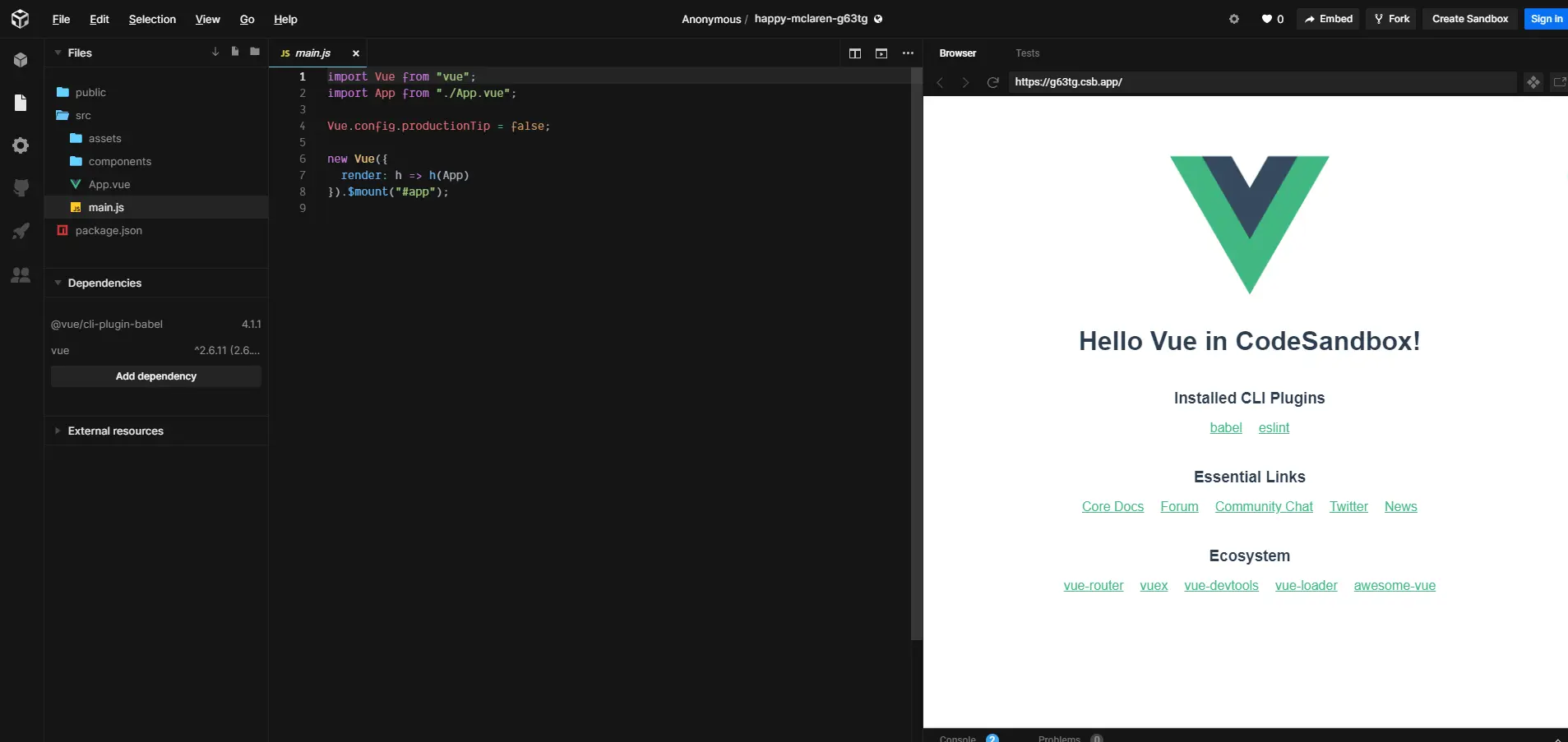Open the editor's three-dot more menu
Image resolution: width=1568 pixels, height=742 pixels.
point(908,53)
